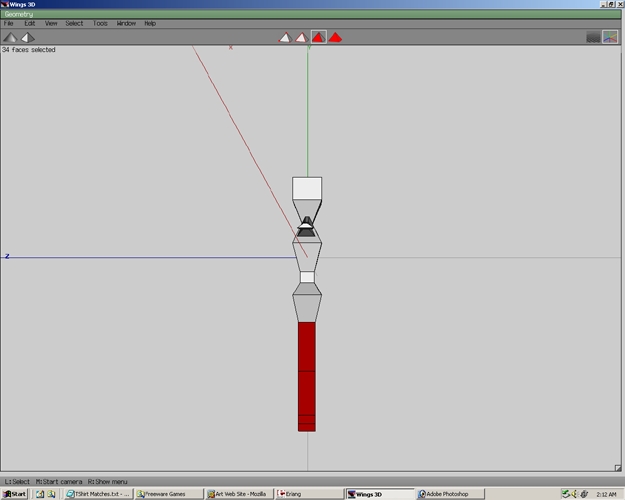Click the white top cube face of model

click(x=307, y=188)
